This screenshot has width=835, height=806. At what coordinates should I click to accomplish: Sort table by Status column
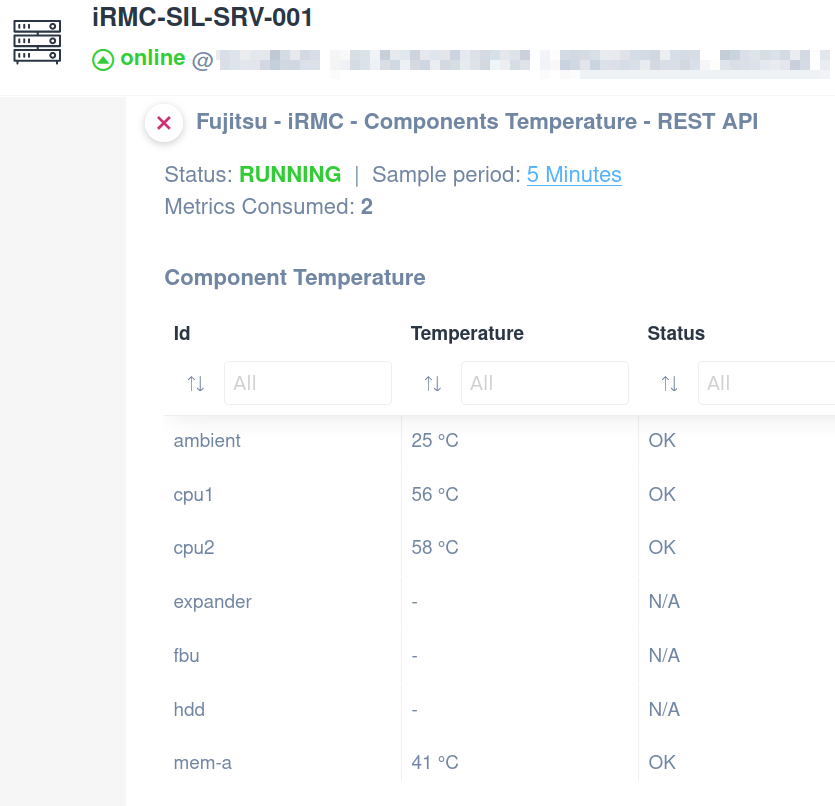669,383
